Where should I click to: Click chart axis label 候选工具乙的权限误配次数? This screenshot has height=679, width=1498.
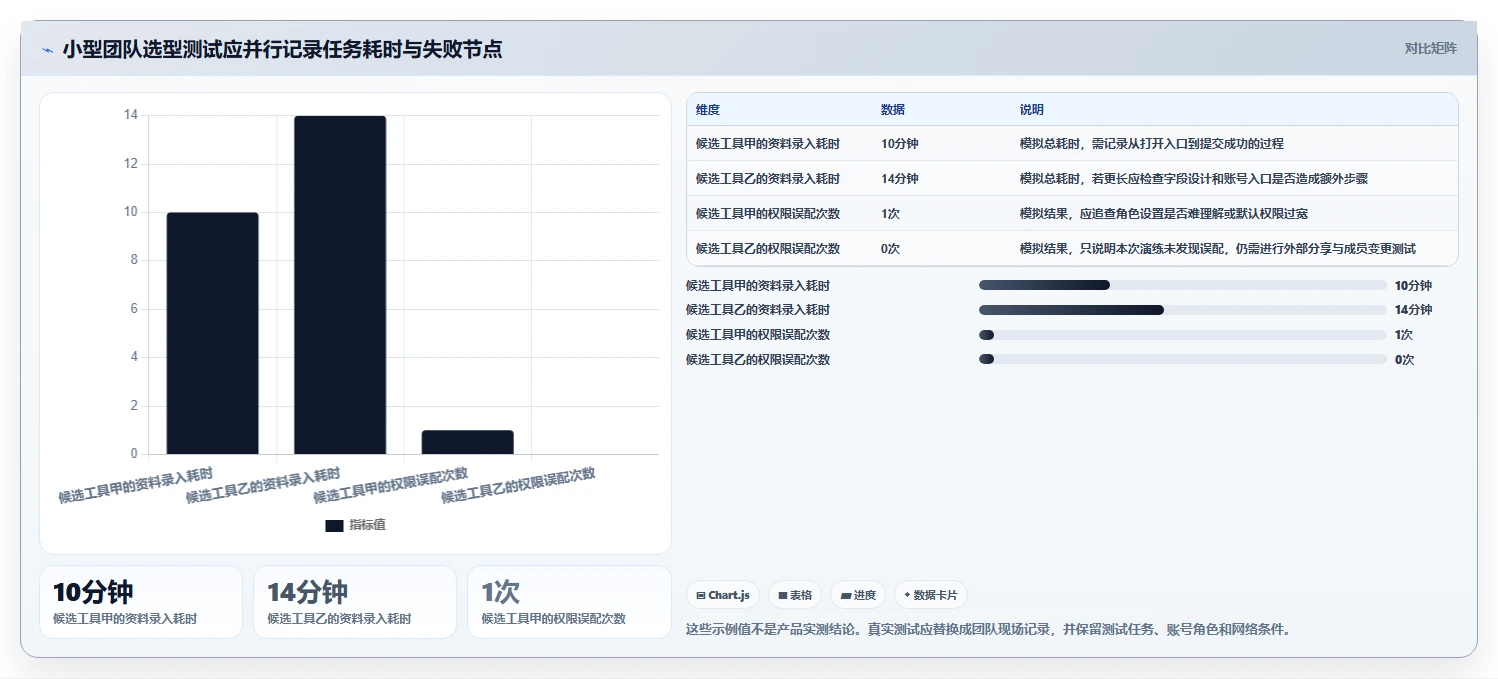coord(518,485)
